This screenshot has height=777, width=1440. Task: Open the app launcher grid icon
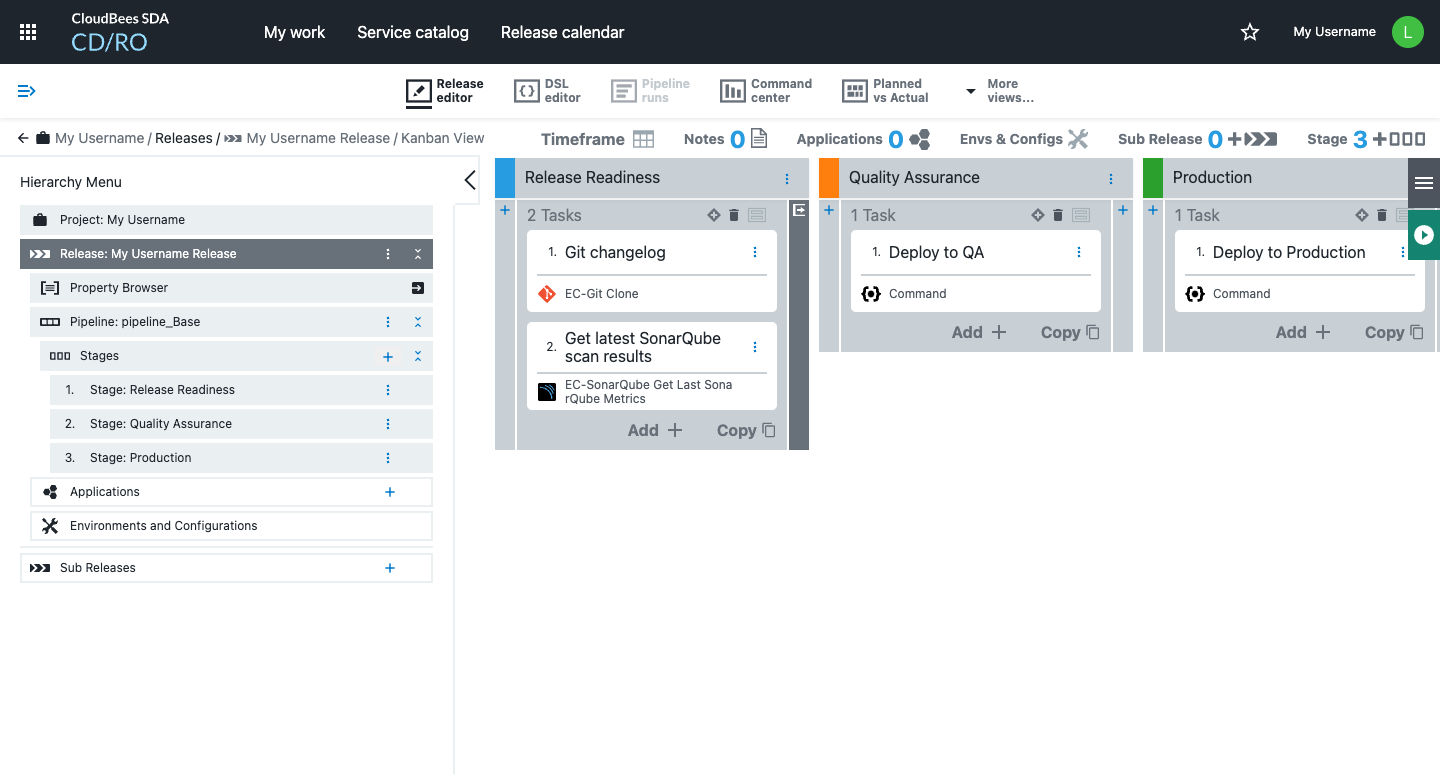(x=28, y=32)
